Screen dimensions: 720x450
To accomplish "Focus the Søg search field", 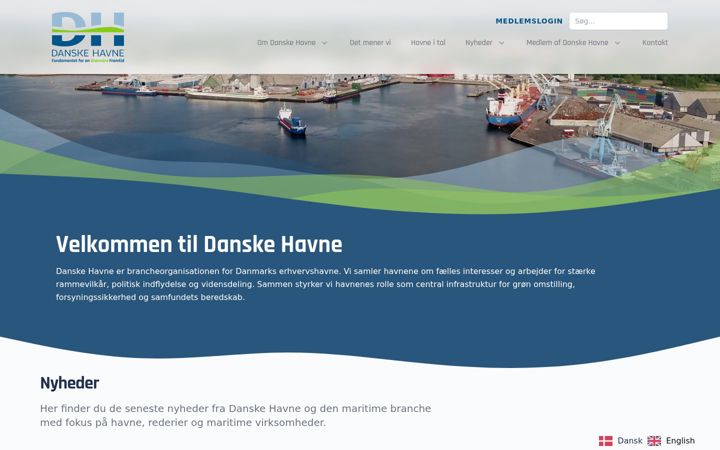I will click(618, 21).
